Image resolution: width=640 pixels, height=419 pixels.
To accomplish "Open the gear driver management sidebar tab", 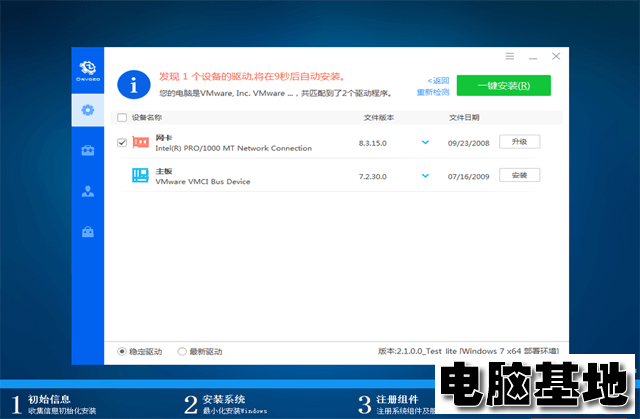I will 88,110.
